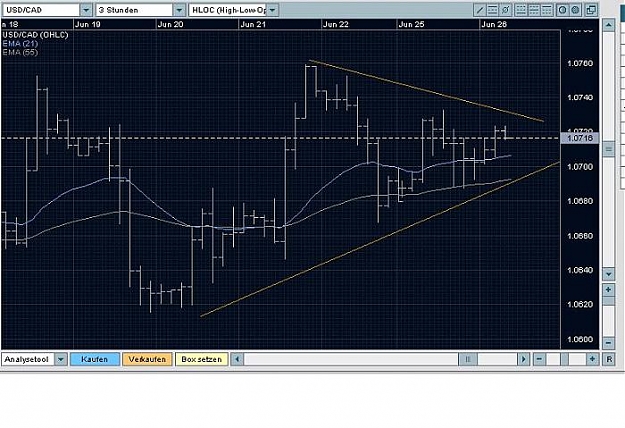Image resolution: width=625 pixels, height=428 pixels.
Task: Click the dotted circle toolbar icon
Action: pos(575,10)
